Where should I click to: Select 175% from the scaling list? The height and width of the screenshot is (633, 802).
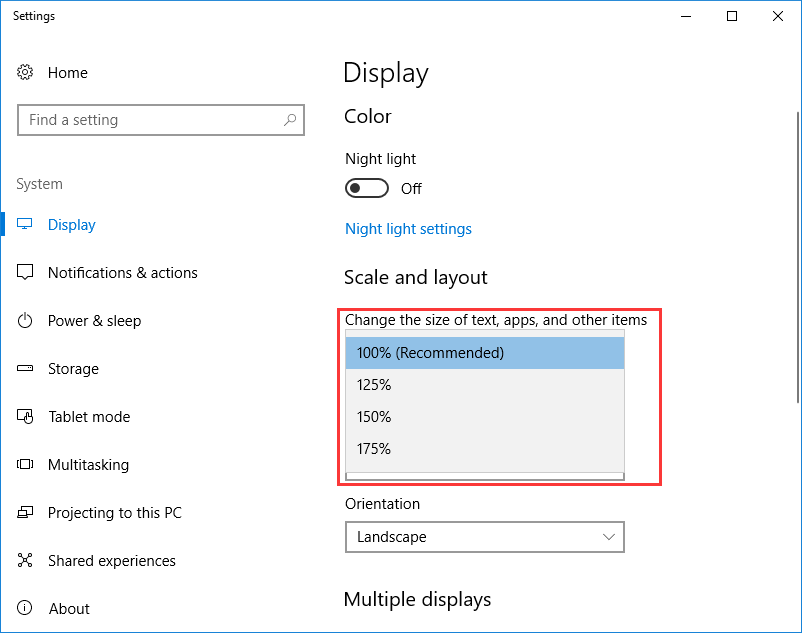[484, 448]
